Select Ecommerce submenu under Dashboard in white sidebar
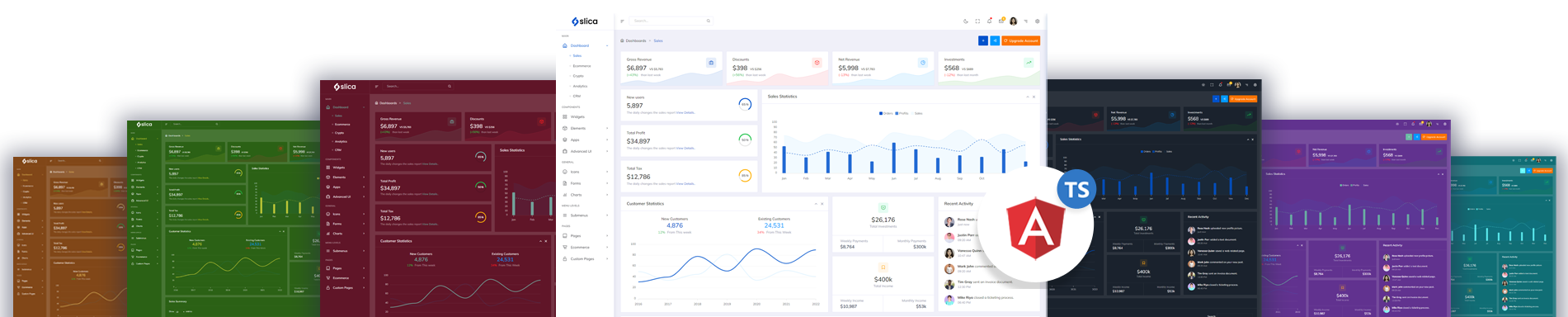 pyautogui.click(x=582, y=66)
